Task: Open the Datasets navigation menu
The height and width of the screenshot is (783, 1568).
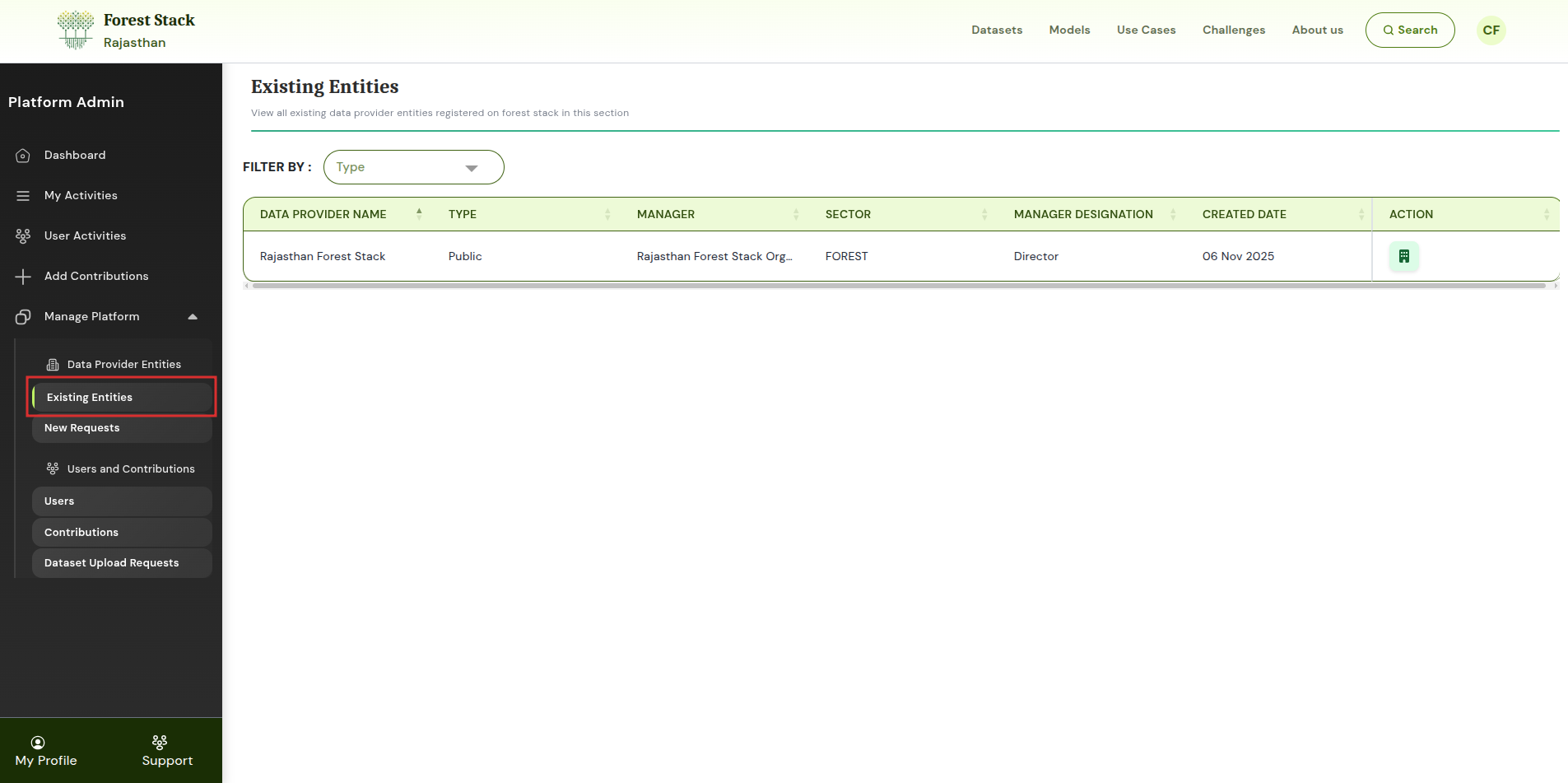Action: coord(996,30)
